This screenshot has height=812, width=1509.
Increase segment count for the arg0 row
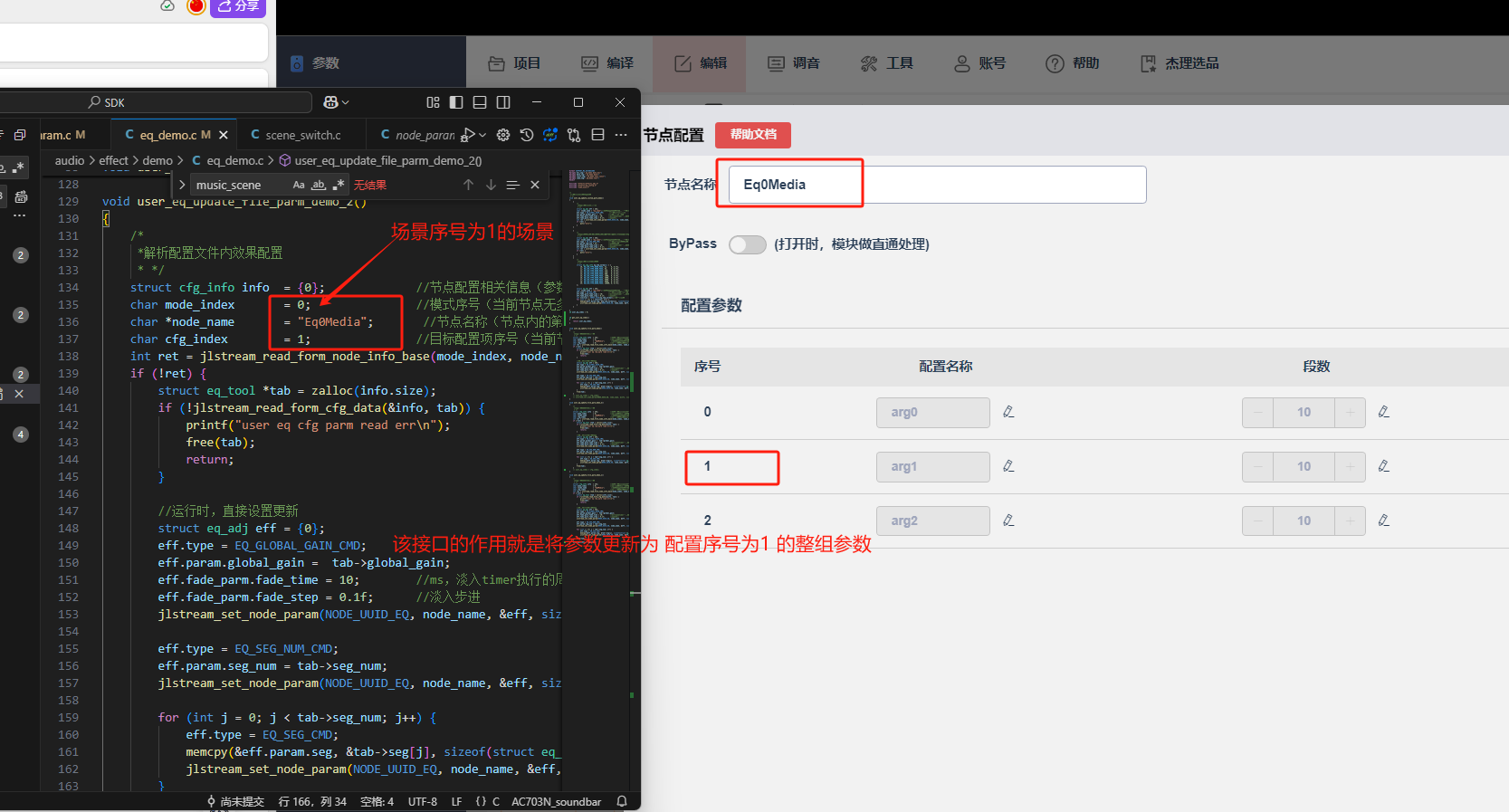point(1350,412)
